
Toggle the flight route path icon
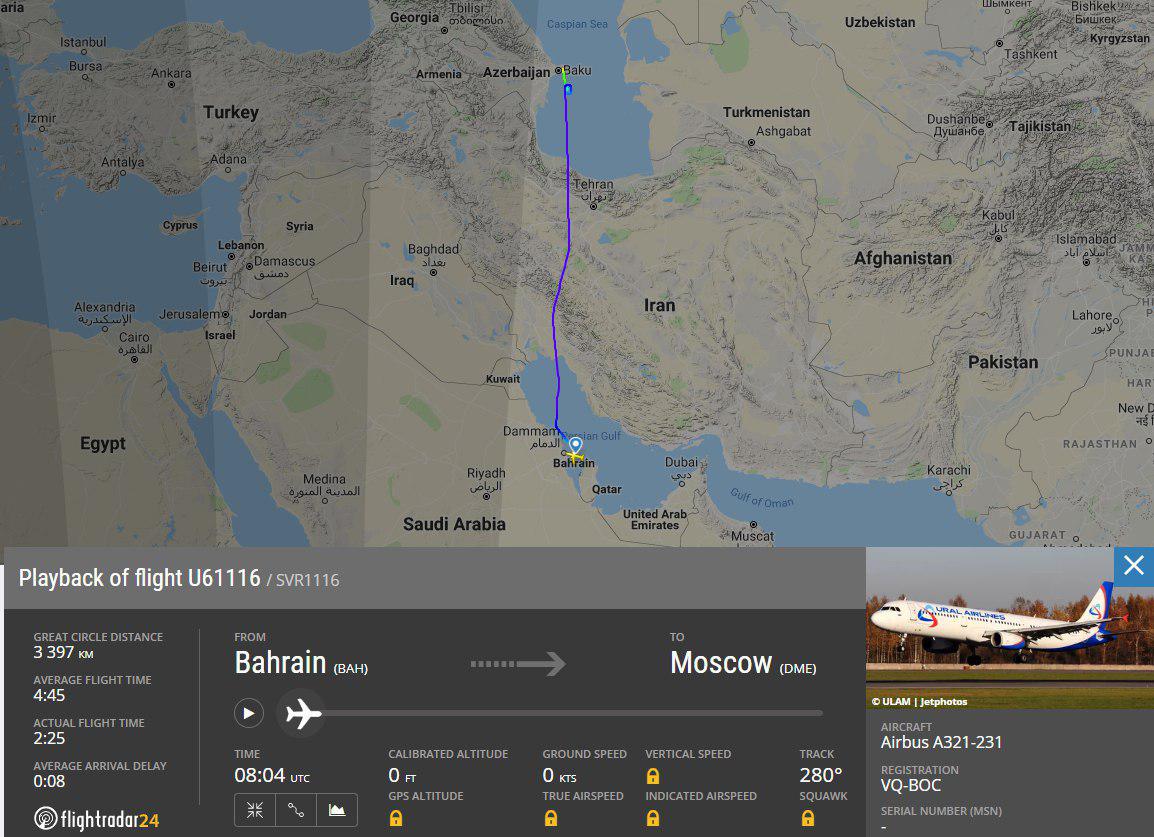(296, 810)
